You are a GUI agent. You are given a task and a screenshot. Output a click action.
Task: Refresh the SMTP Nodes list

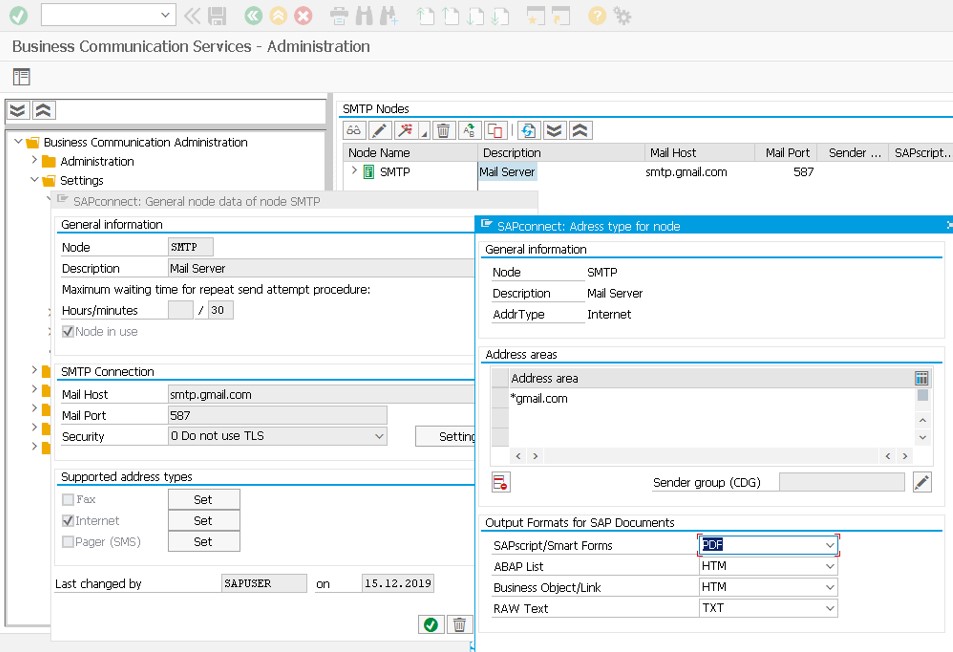click(528, 131)
